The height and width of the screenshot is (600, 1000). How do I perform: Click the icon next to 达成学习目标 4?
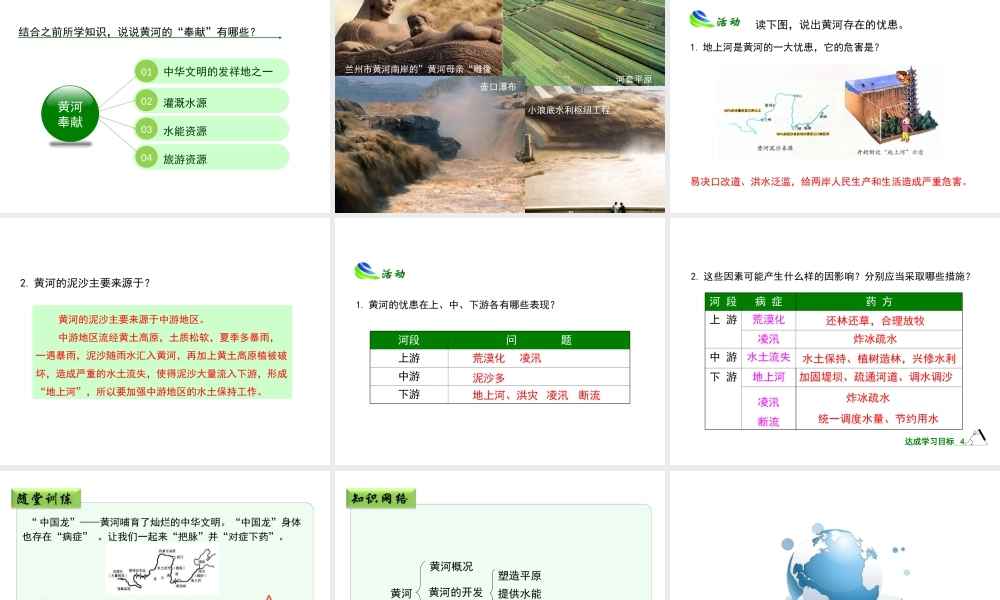977,437
